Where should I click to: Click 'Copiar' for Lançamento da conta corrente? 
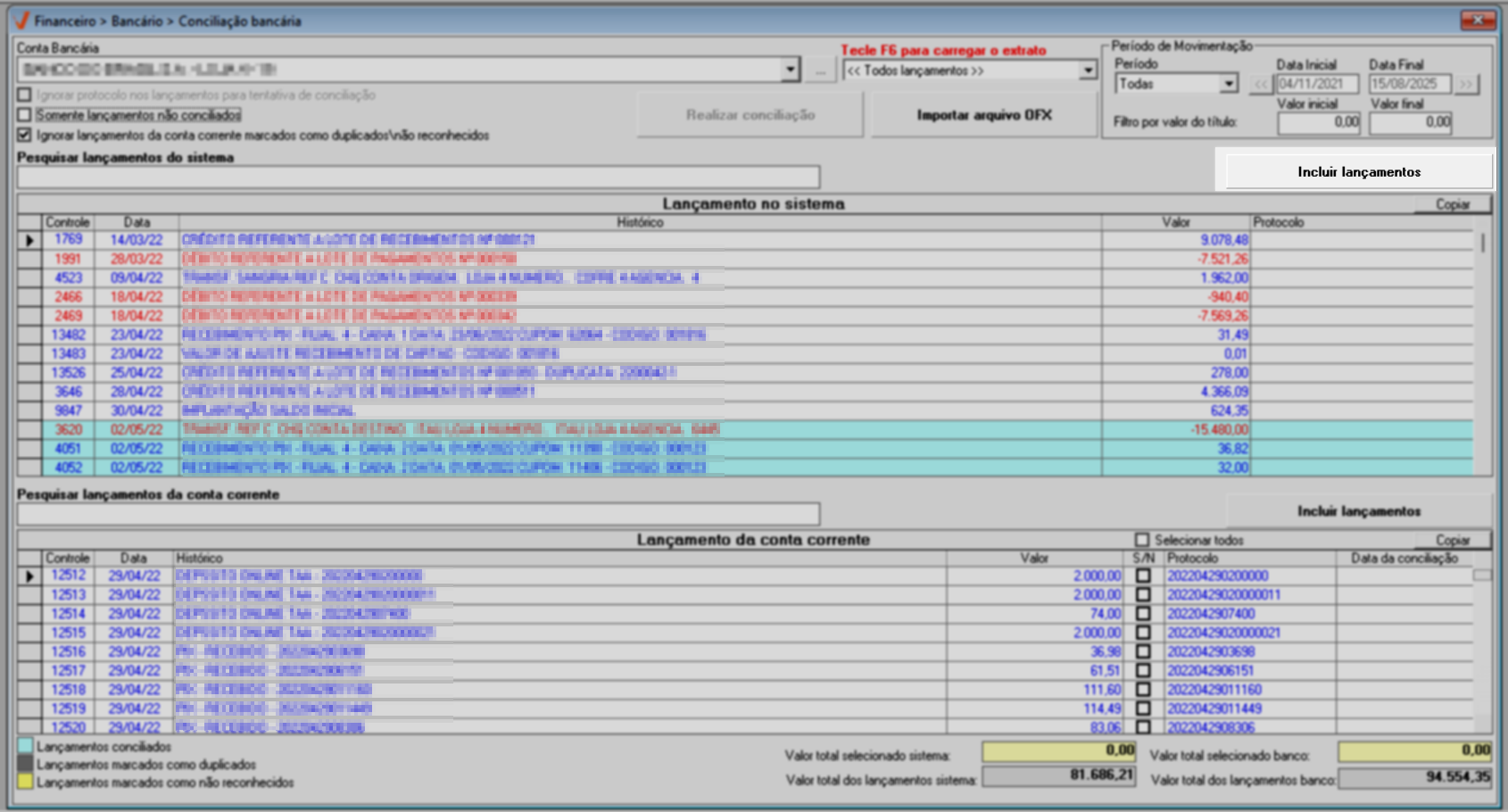pyautogui.click(x=1453, y=540)
